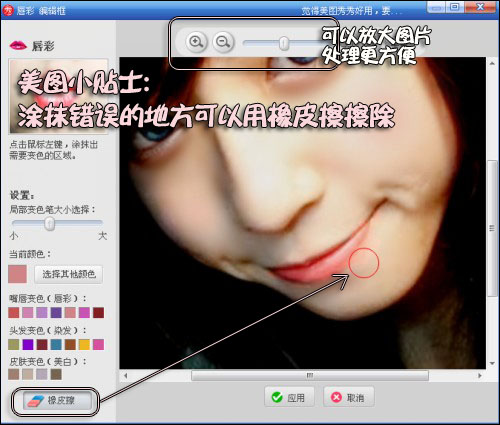Click the current color swatch under 当前颜色
The image size is (500, 425).
17,274
